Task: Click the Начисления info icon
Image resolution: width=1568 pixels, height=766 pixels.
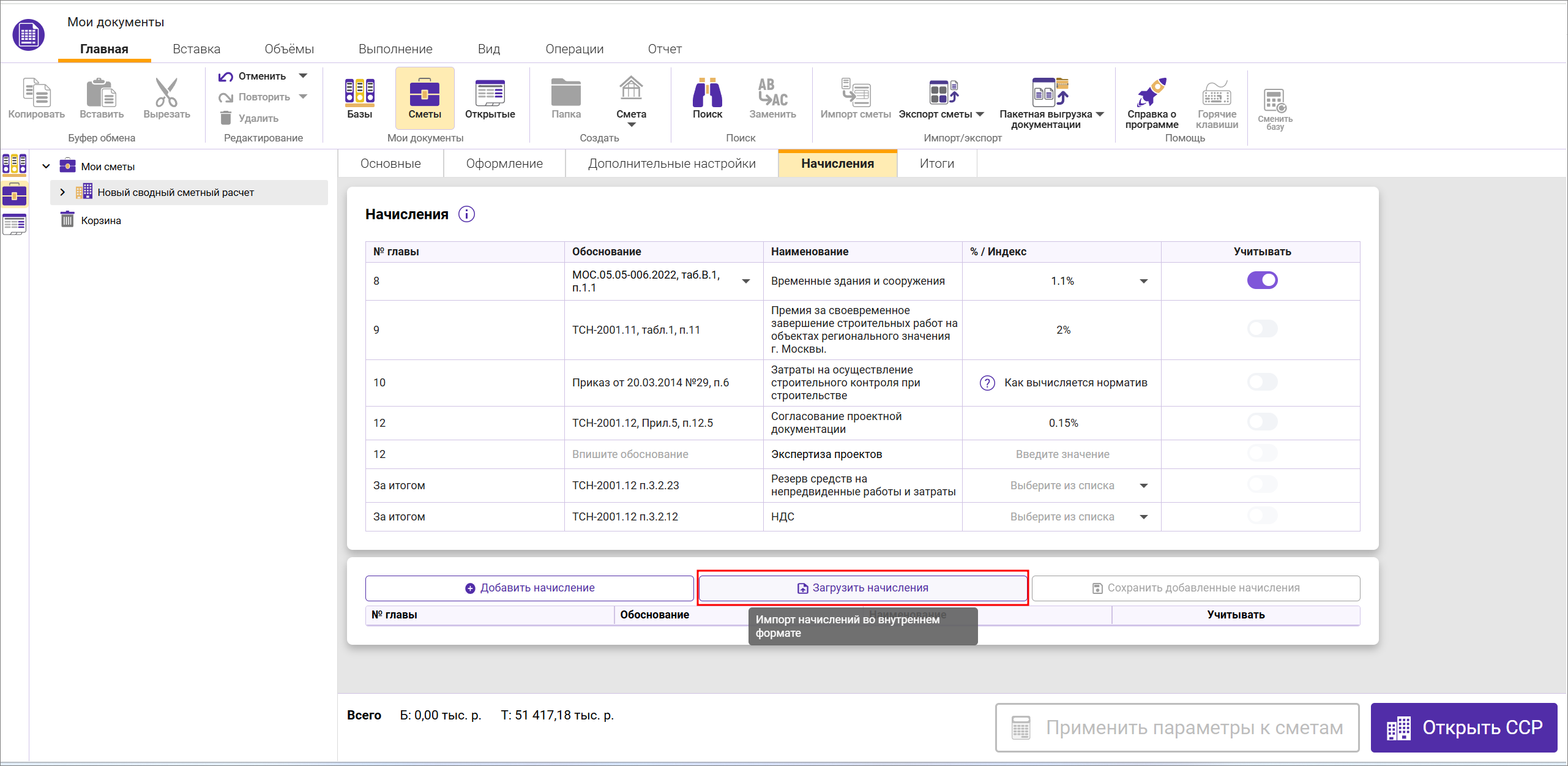Action: [466, 214]
